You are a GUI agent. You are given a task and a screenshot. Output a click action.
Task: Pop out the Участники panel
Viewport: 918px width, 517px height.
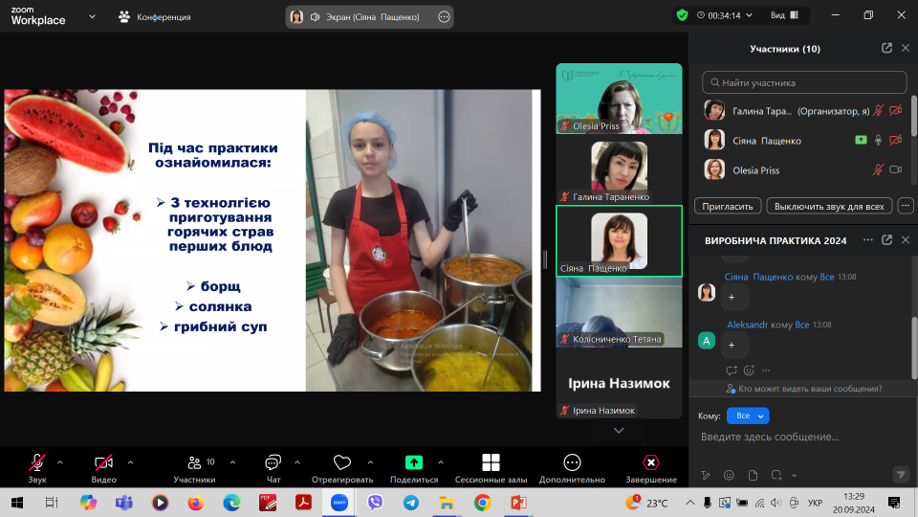pyautogui.click(x=886, y=48)
